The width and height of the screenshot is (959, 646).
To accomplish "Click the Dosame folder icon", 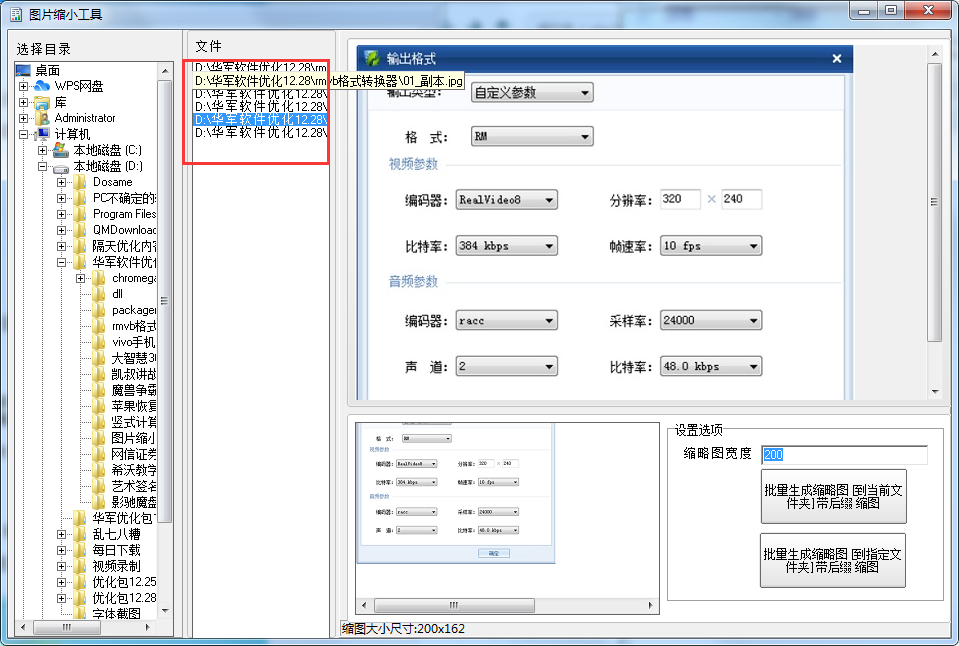I will pos(80,182).
